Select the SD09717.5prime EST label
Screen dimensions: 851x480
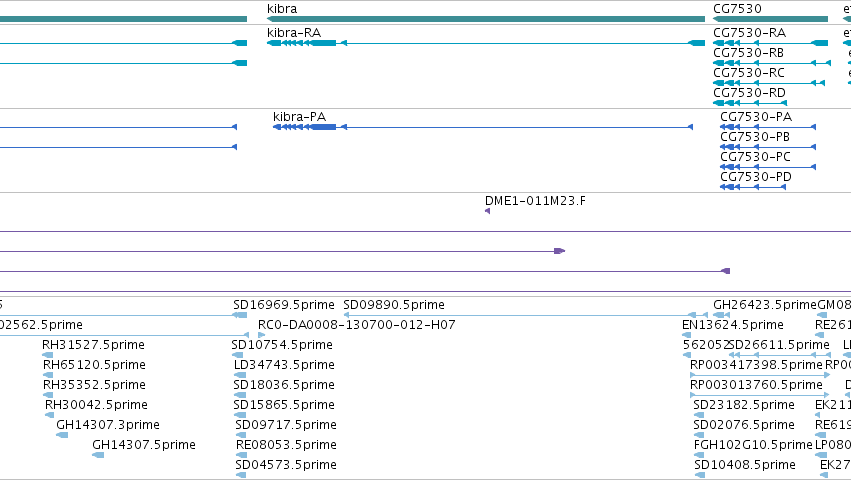click(x=285, y=425)
